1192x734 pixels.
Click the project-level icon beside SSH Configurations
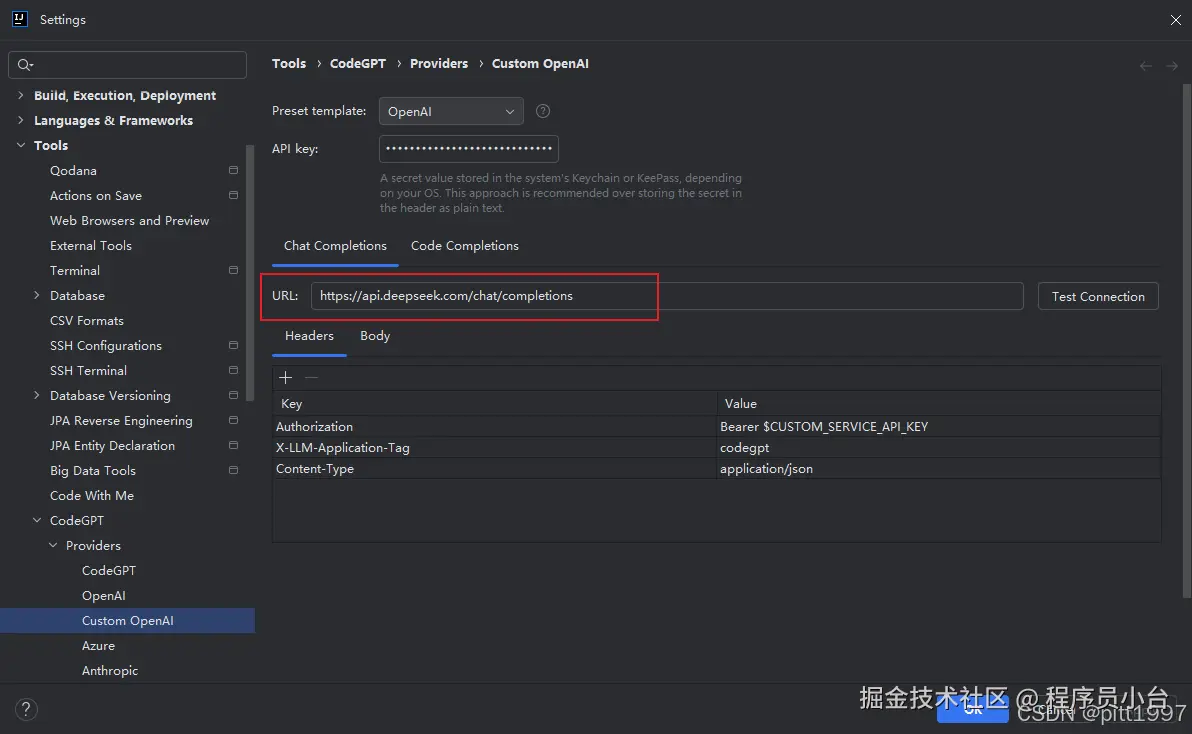tap(233, 345)
